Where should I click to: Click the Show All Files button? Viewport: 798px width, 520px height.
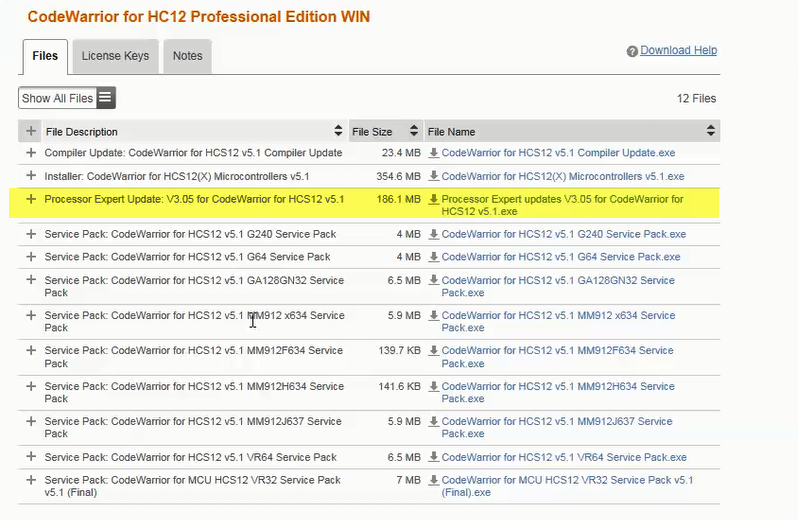(57, 98)
